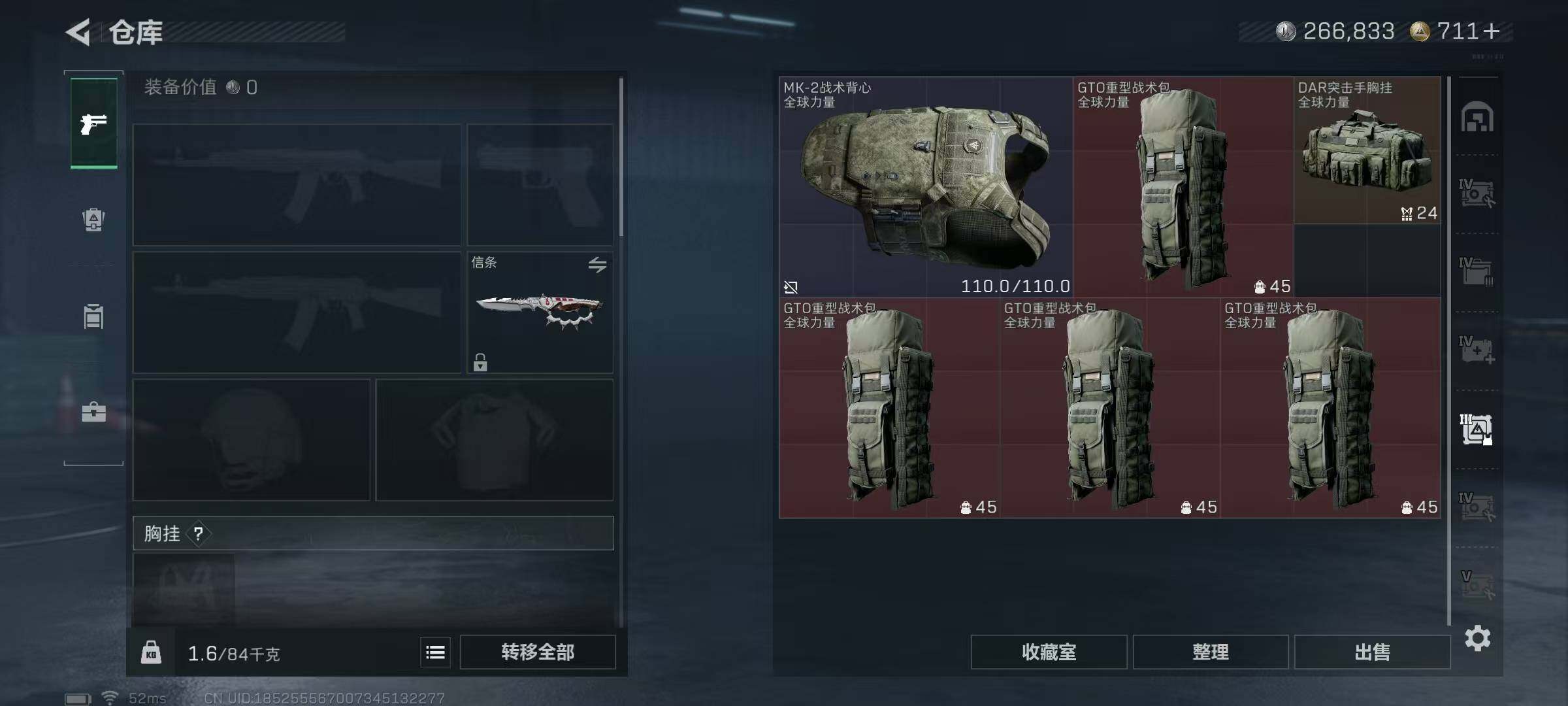
Task: Open the level IV folder storage container
Action: [1477, 272]
